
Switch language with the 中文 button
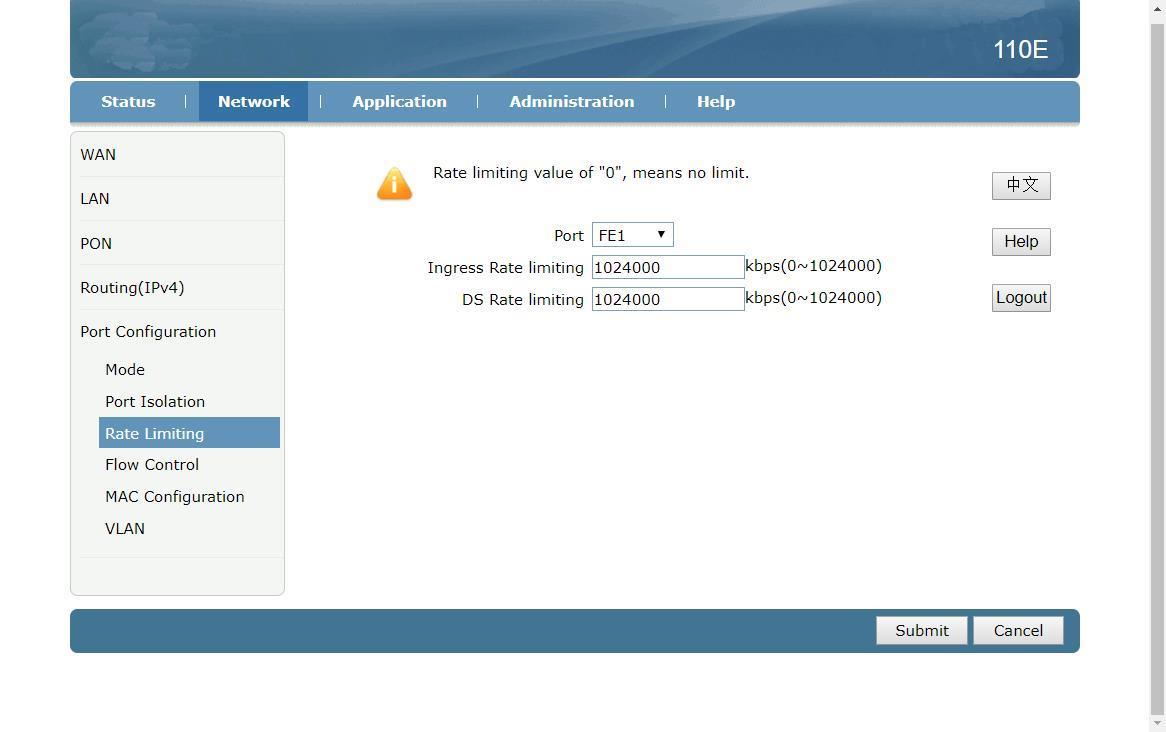pos(1021,185)
